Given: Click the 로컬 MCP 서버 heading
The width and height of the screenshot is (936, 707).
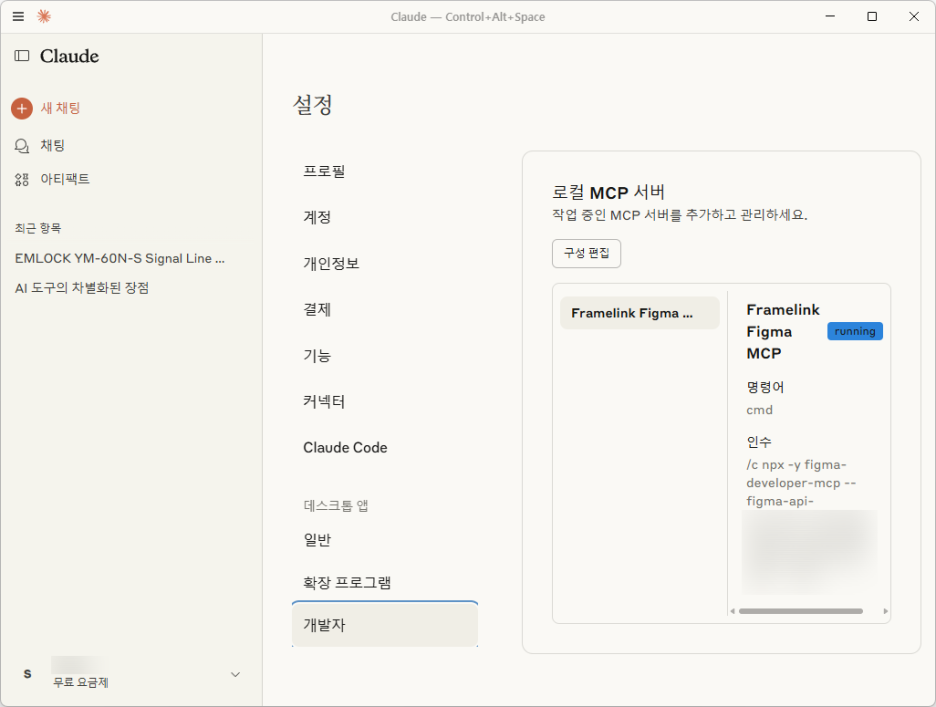Looking at the screenshot, I should [x=608, y=192].
